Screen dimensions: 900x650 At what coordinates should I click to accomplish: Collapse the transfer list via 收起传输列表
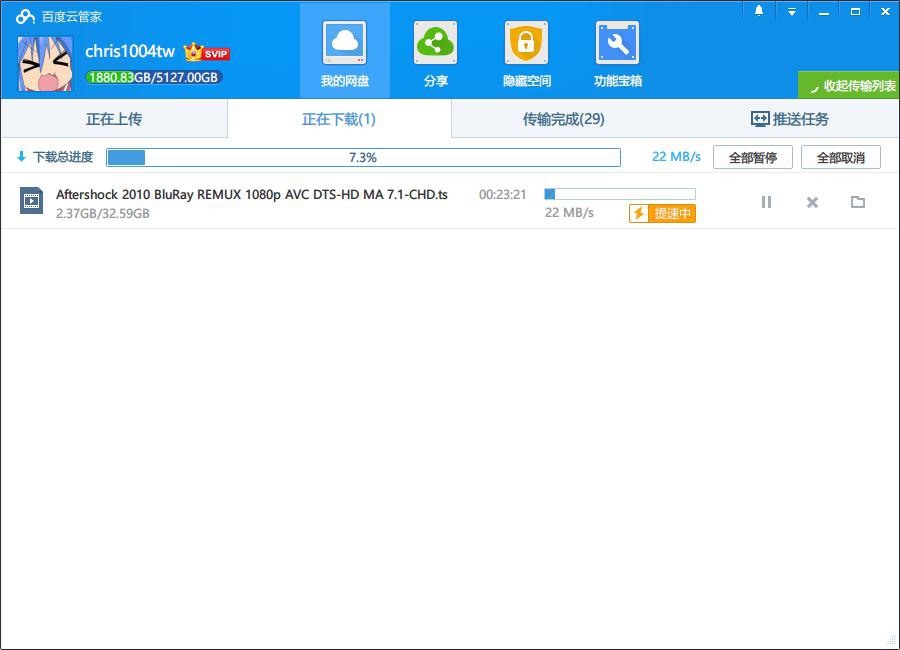coord(849,86)
